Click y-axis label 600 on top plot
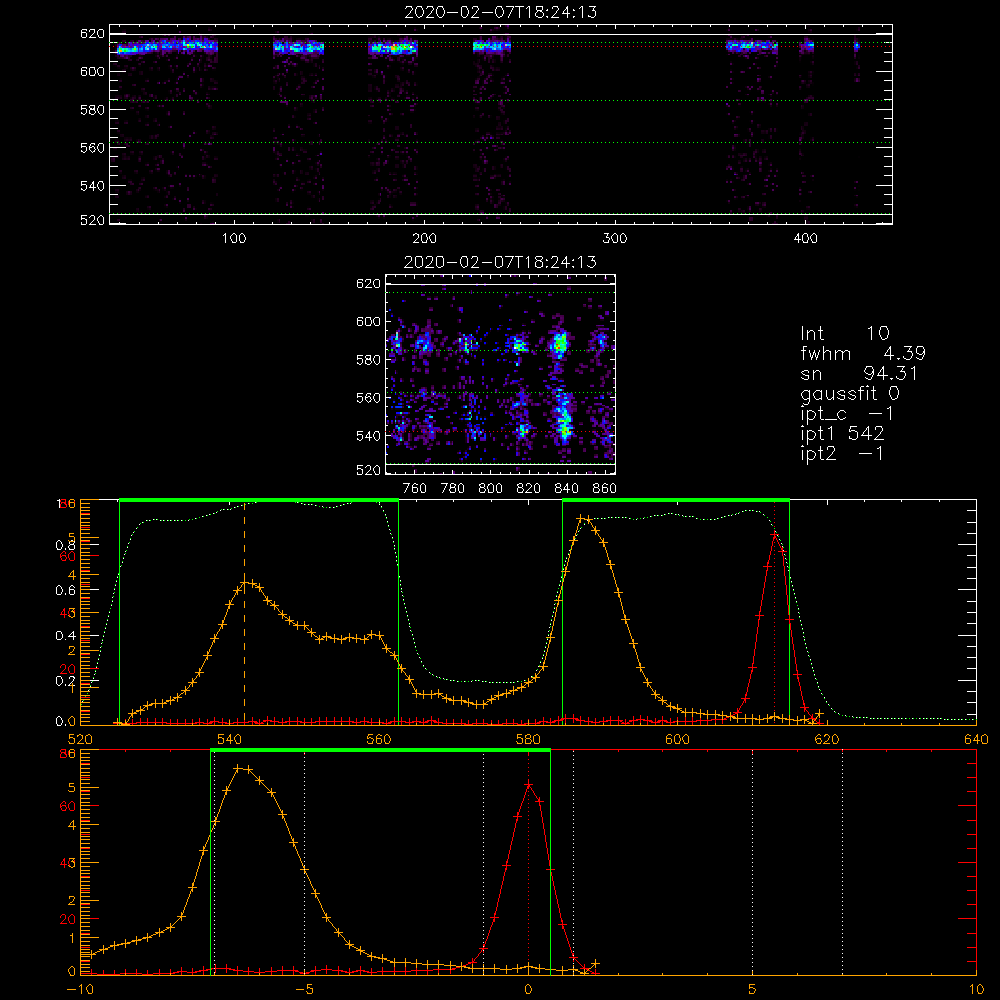Viewport: 1000px width, 1000px height. point(92,71)
